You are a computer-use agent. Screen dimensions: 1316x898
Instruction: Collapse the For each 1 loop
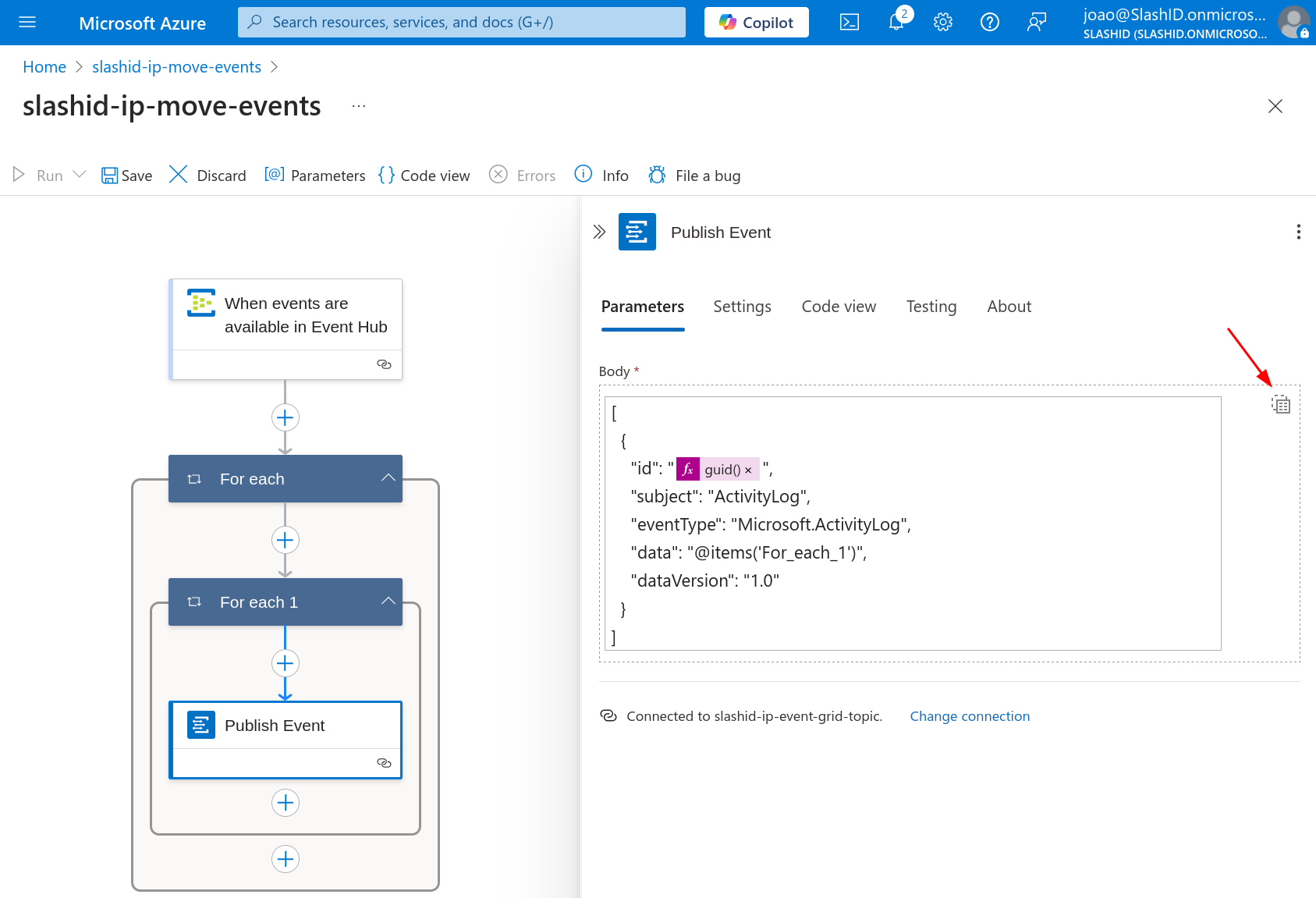coord(388,602)
